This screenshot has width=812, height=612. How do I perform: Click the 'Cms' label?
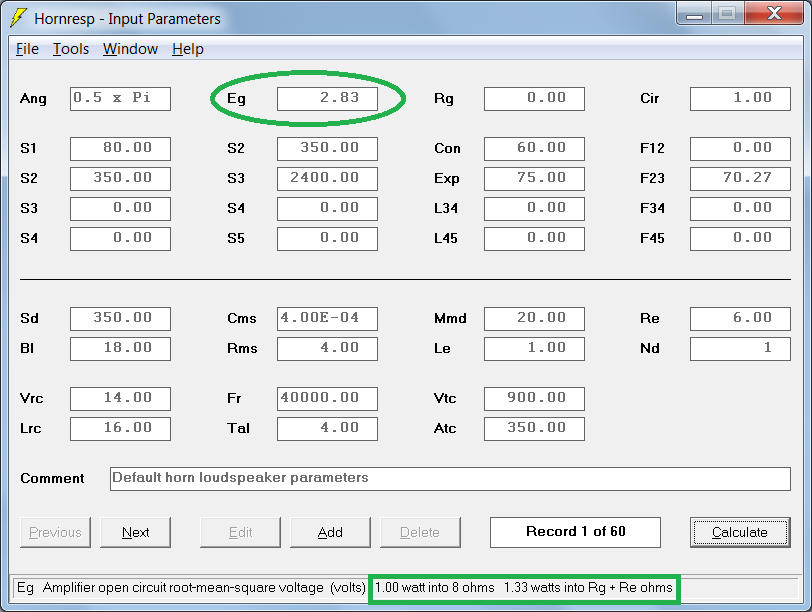pyautogui.click(x=242, y=318)
